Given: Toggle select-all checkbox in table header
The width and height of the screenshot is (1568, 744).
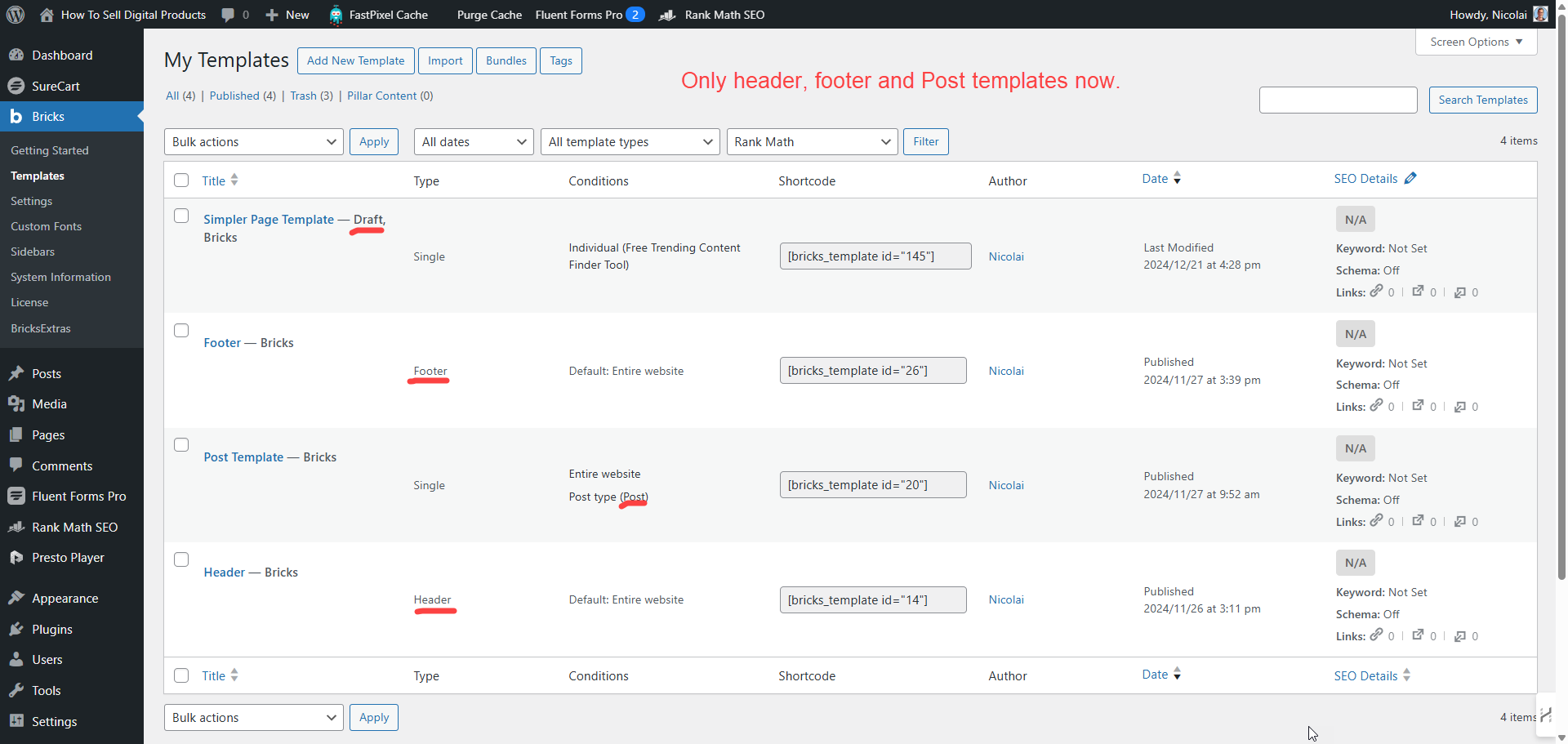Looking at the screenshot, I should pos(181,180).
